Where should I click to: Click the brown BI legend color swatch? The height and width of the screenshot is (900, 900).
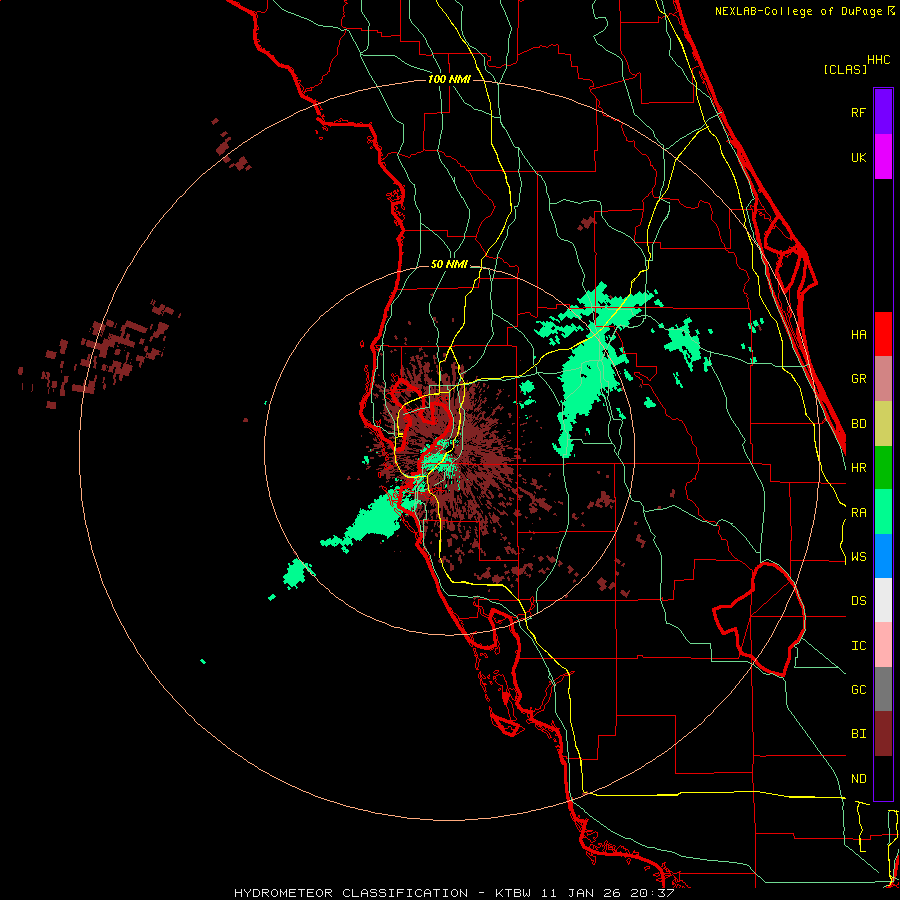coord(883,734)
